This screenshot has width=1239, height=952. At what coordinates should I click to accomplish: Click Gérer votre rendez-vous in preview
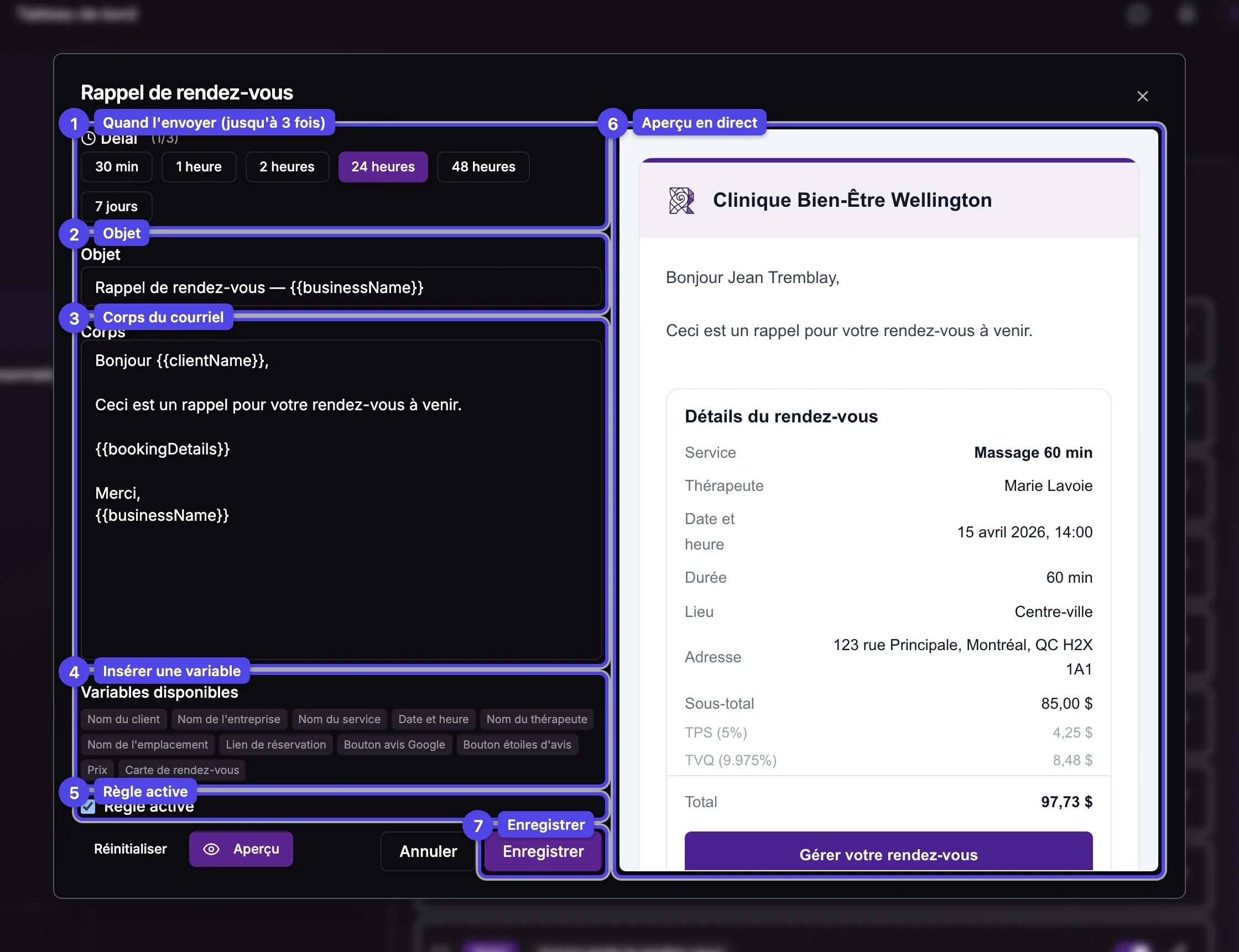888,852
